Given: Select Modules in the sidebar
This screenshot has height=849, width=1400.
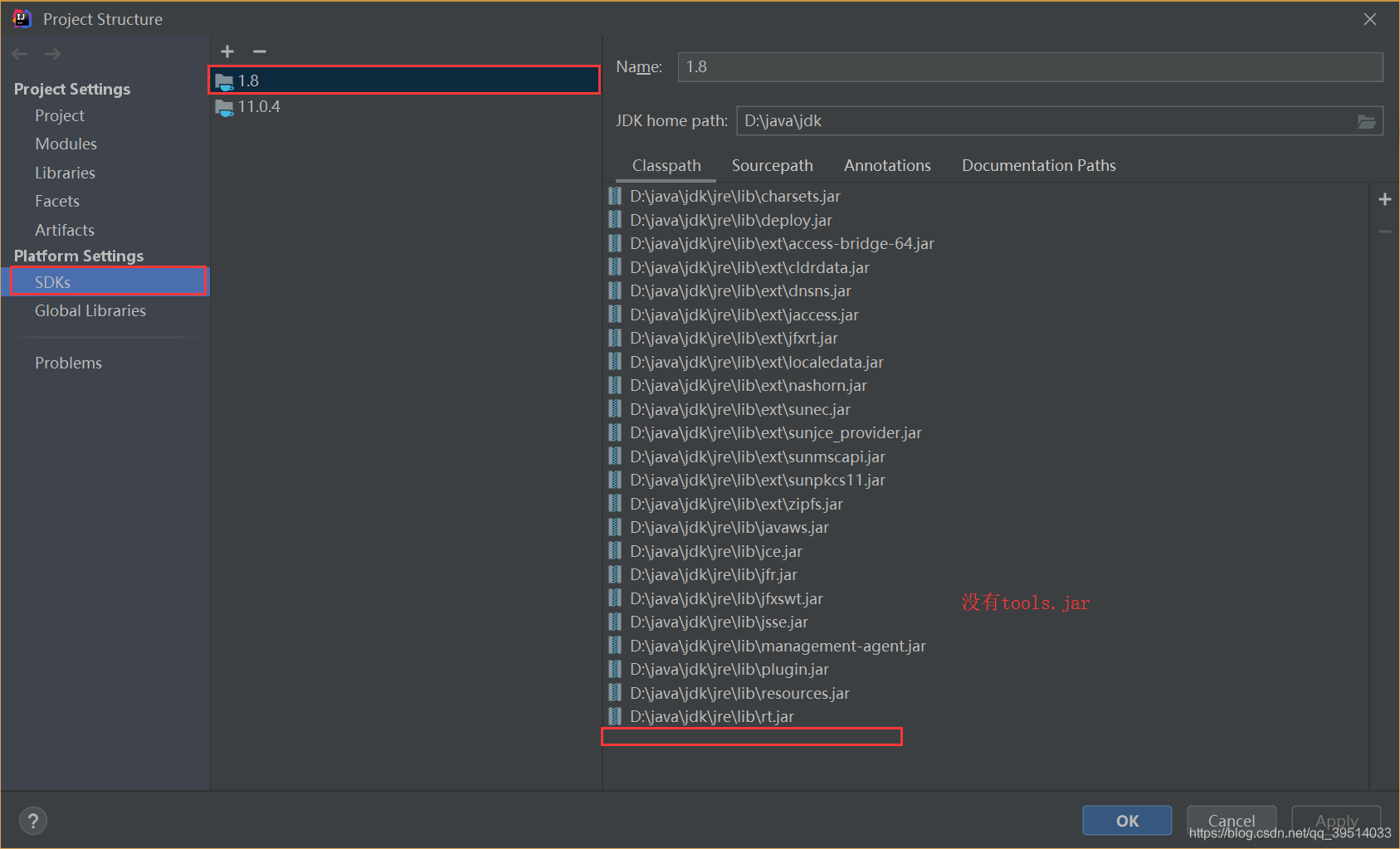Looking at the screenshot, I should click(x=66, y=144).
